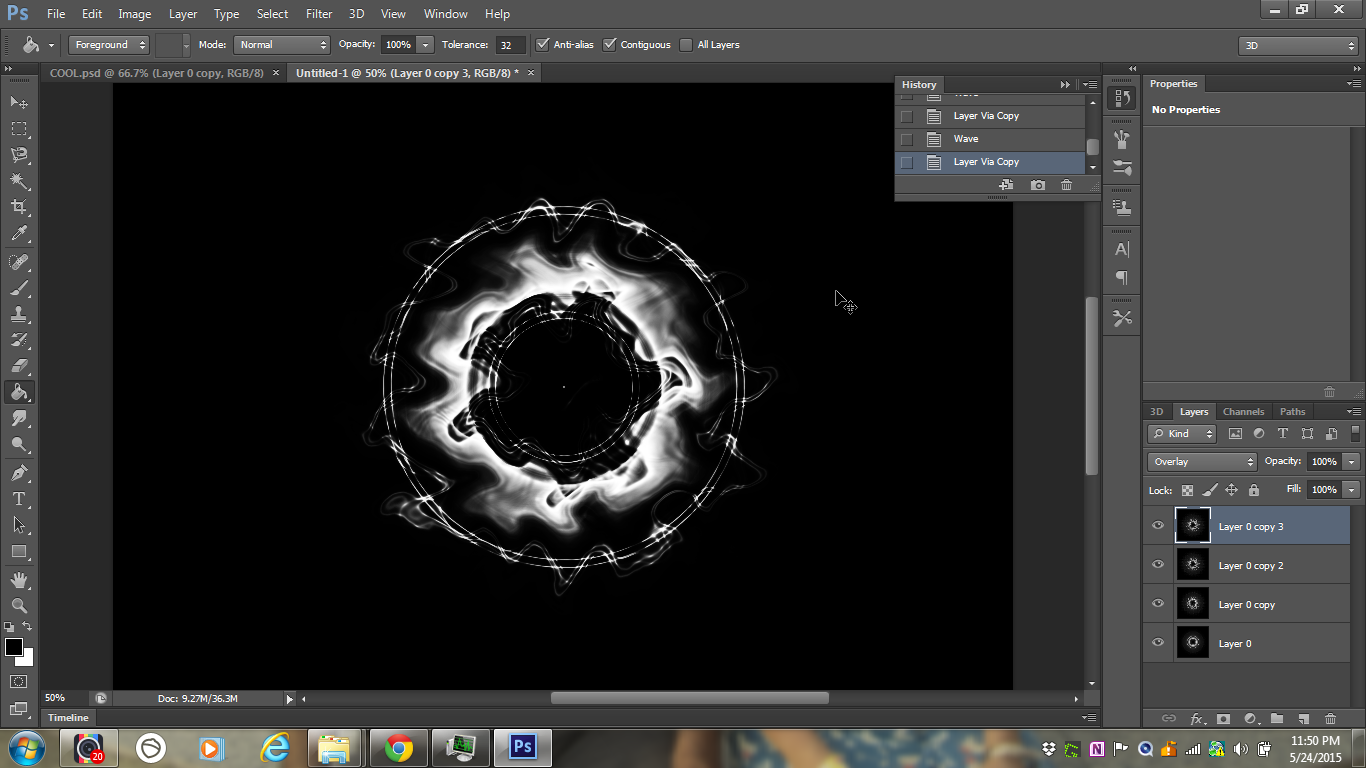Select the Dodge tool

pyautogui.click(x=19, y=445)
